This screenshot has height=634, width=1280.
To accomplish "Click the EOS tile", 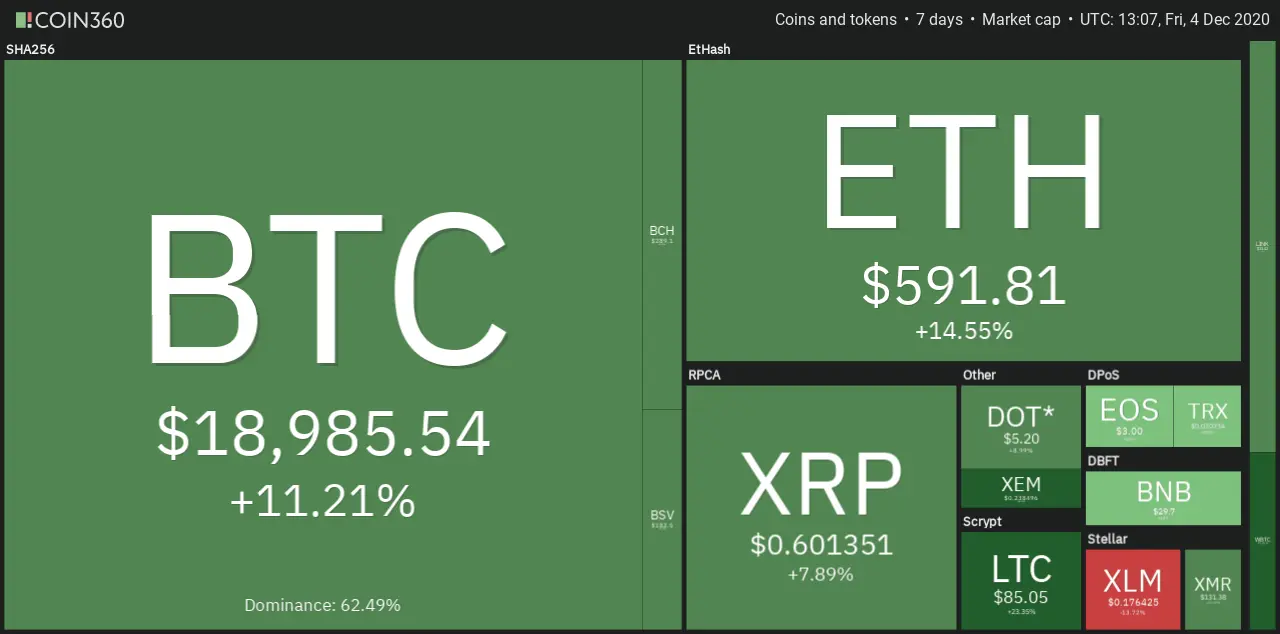I will [1129, 416].
